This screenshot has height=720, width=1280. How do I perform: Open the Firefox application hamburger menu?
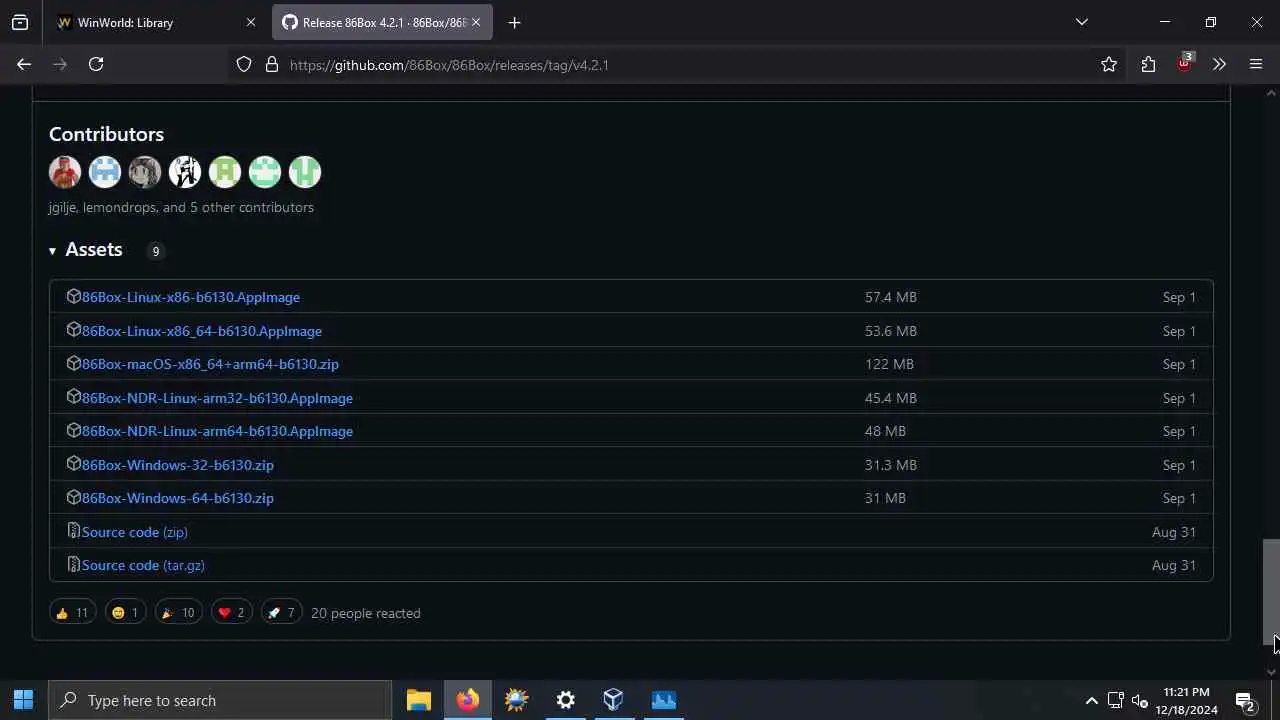[x=1256, y=65]
